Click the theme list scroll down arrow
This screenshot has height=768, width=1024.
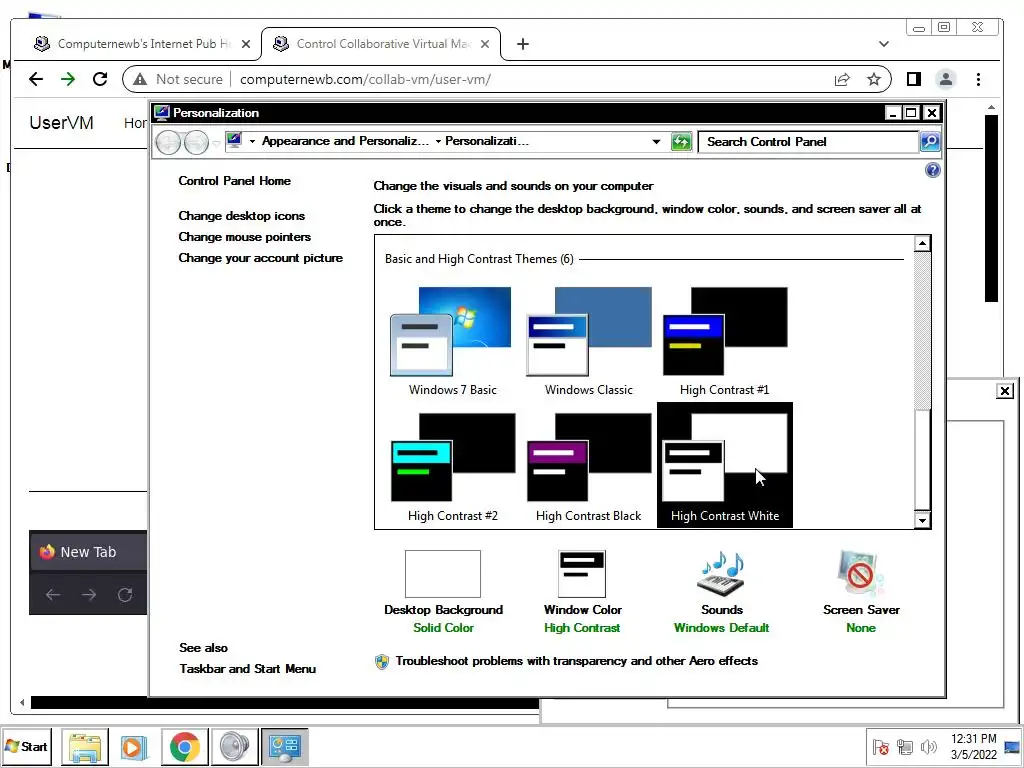(x=922, y=520)
